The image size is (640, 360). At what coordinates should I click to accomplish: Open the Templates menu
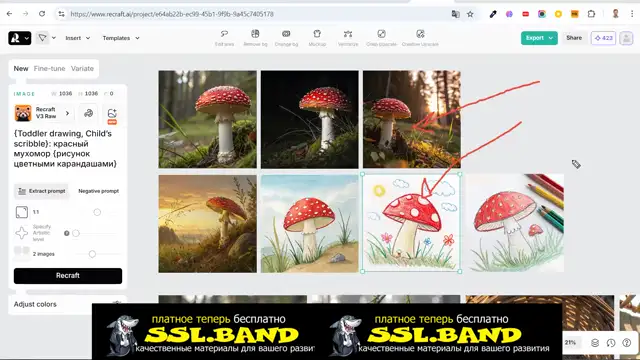coord(121,38)
